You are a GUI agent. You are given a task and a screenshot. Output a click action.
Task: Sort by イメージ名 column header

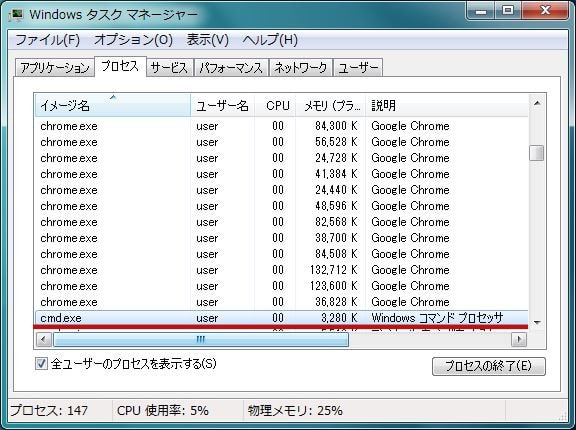click(113, 106)
